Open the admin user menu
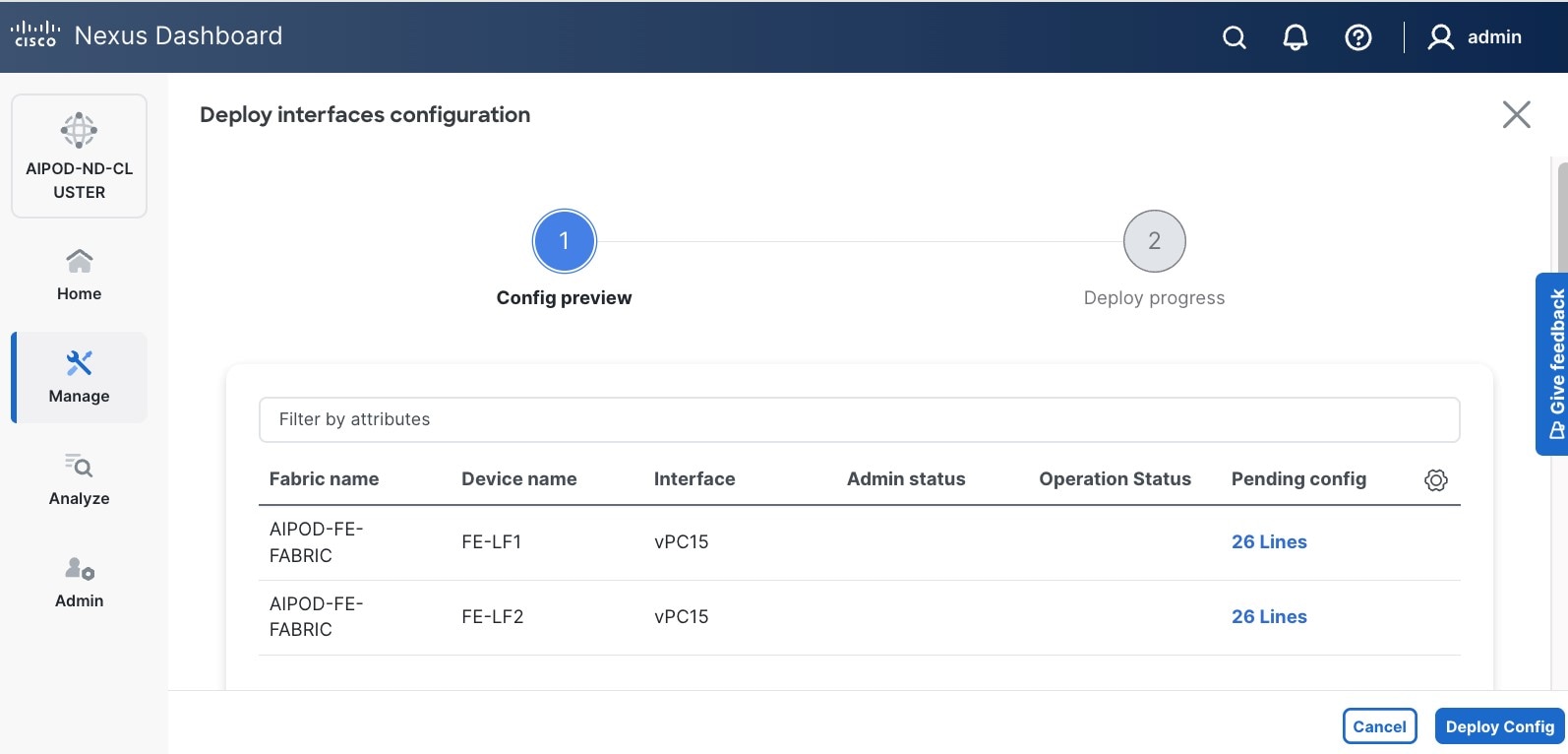 tap(1475, 37)
